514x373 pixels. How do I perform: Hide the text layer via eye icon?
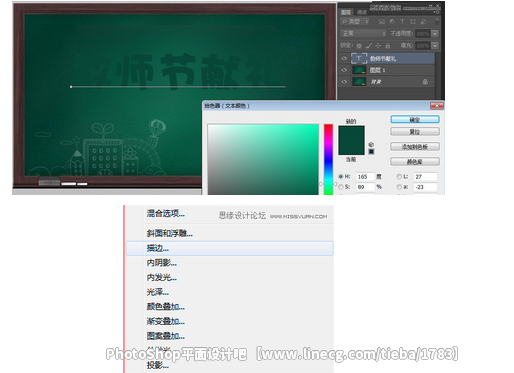coord(344,59)
